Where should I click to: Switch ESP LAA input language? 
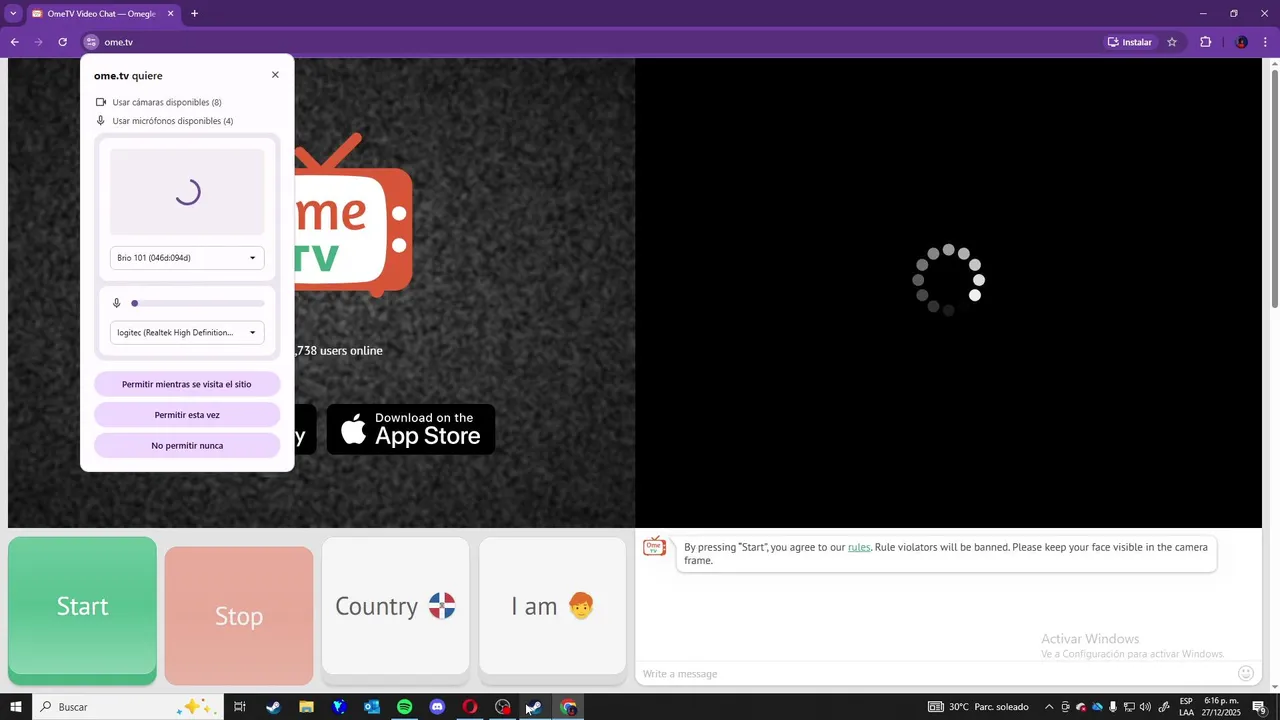[x=1186, y=707]
